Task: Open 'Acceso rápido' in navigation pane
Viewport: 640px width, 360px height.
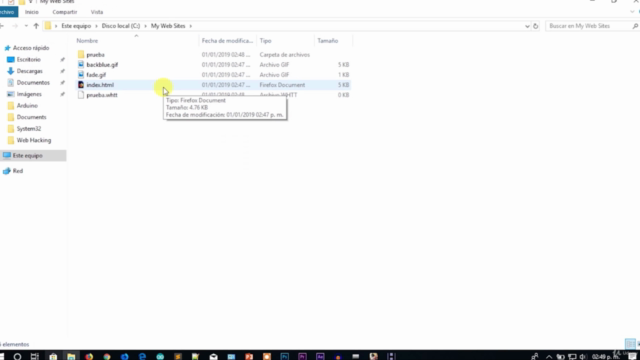Action: 31,48
